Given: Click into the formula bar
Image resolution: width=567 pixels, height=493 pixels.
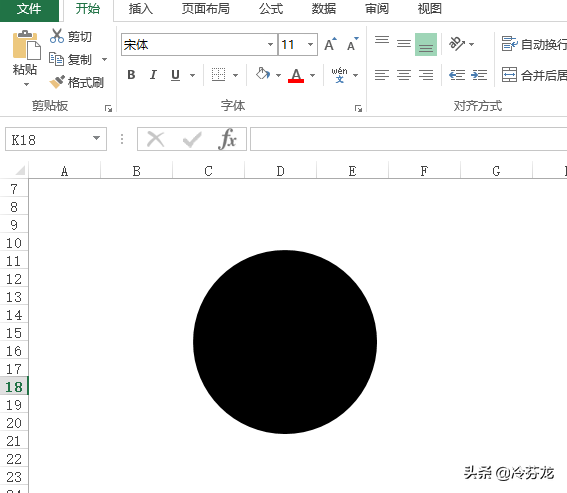Looking at the screenshot, I should 409,139.
